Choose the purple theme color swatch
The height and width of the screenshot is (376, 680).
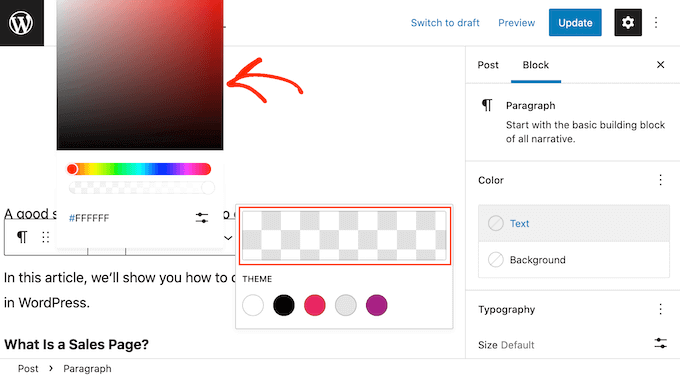(376, 305)
